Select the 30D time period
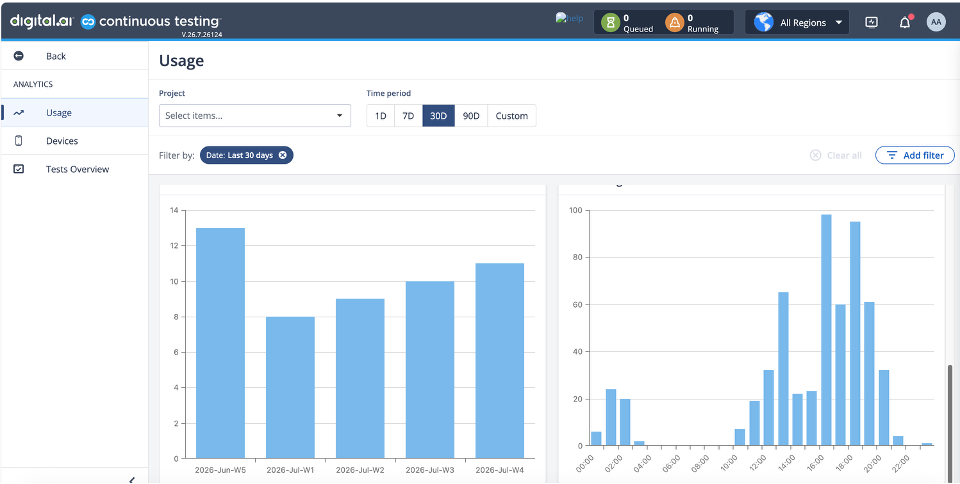This screenshot has width=960, height=484. click(x=438, y=116)
